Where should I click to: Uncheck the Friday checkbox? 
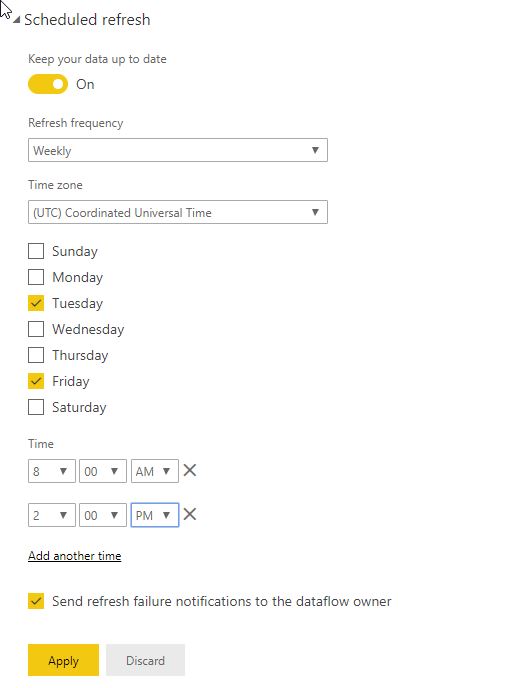[x=36, y=381]
